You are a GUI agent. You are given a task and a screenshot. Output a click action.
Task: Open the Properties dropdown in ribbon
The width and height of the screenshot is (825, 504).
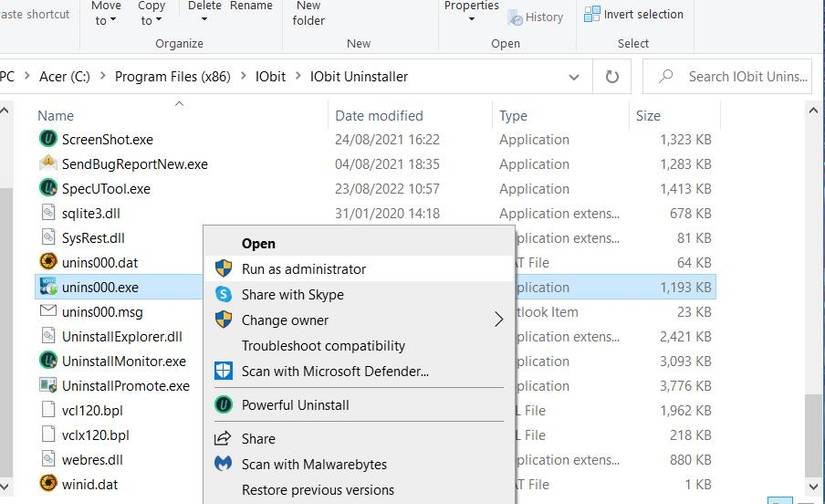pyautogui.click(x=471, y=19)
